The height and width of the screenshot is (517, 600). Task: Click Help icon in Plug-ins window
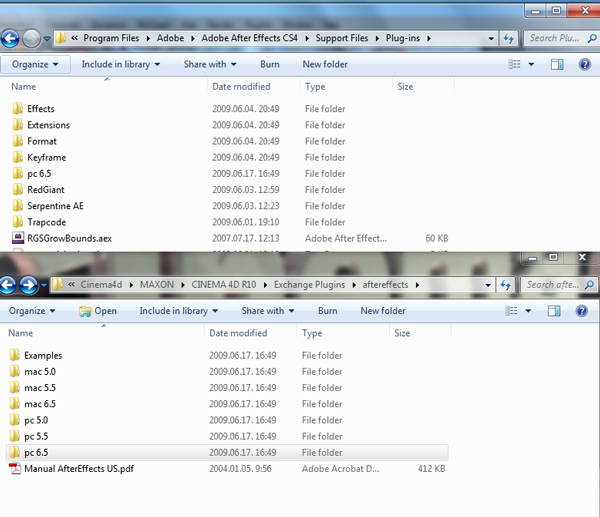[584, 64]
